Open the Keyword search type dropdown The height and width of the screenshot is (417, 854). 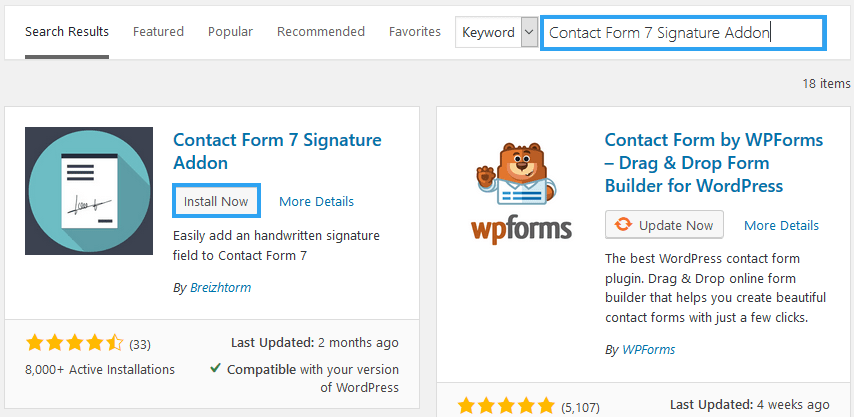point(497,33)
